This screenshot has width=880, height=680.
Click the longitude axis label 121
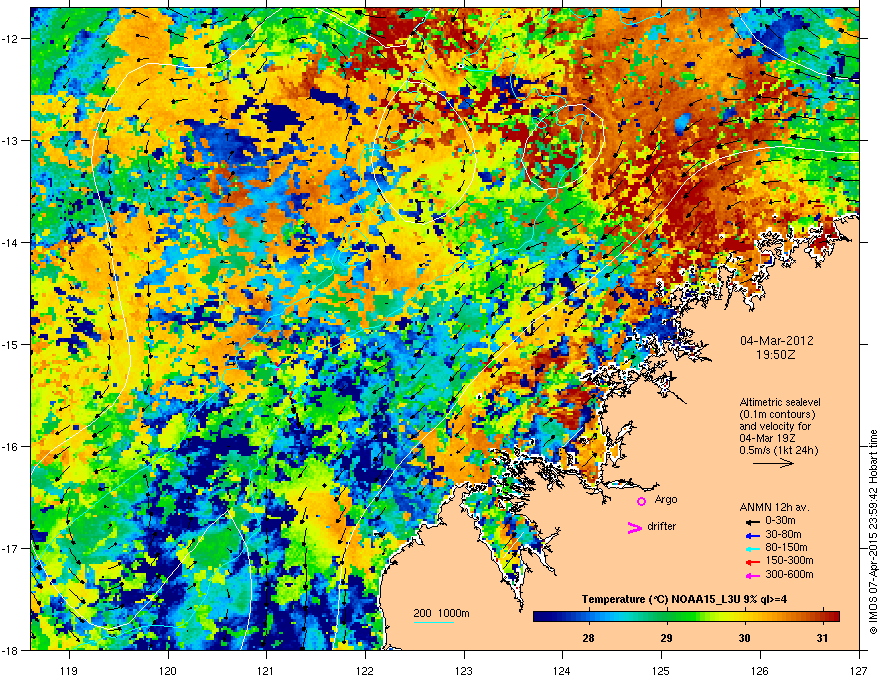pos(267,670)
